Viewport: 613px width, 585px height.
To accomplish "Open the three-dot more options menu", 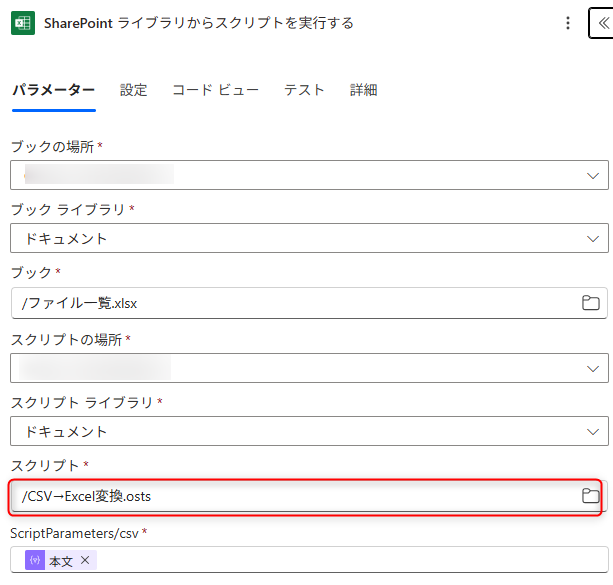I will coord(568,23).
